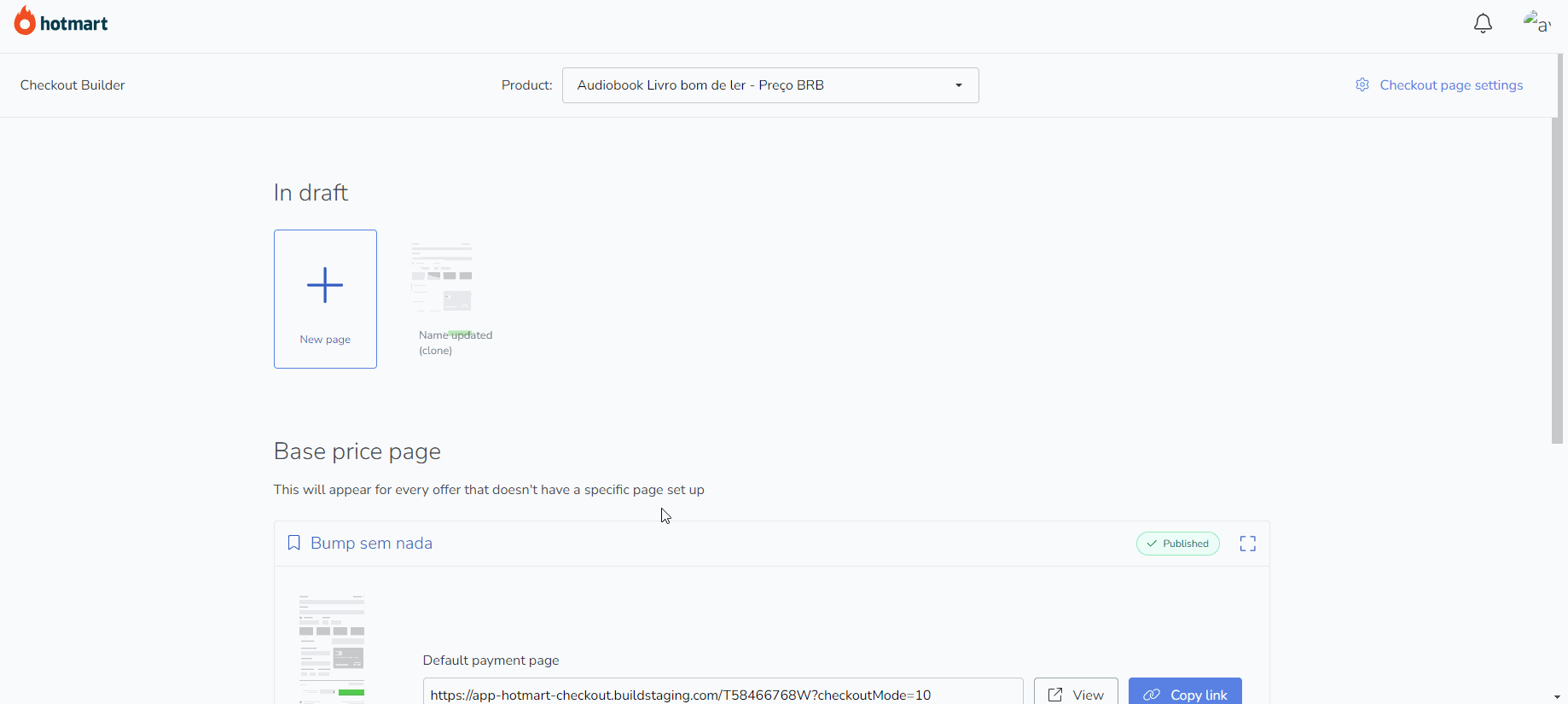Open the Bump sem nada page preview thumbnail

332,649
